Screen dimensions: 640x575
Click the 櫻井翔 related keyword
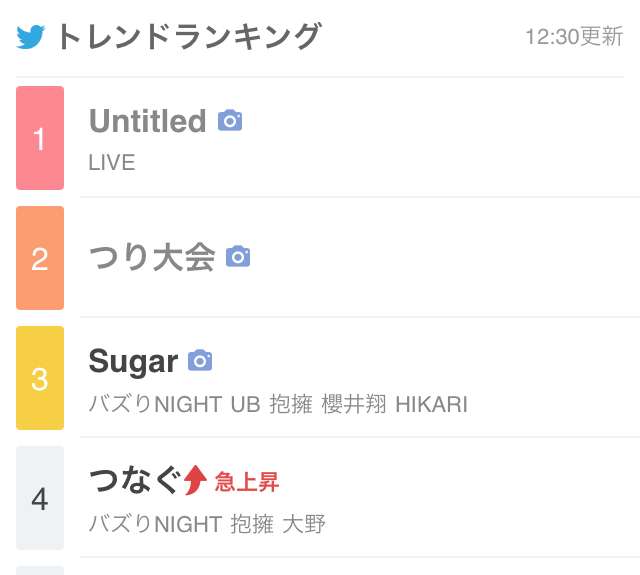coord(353,404)
